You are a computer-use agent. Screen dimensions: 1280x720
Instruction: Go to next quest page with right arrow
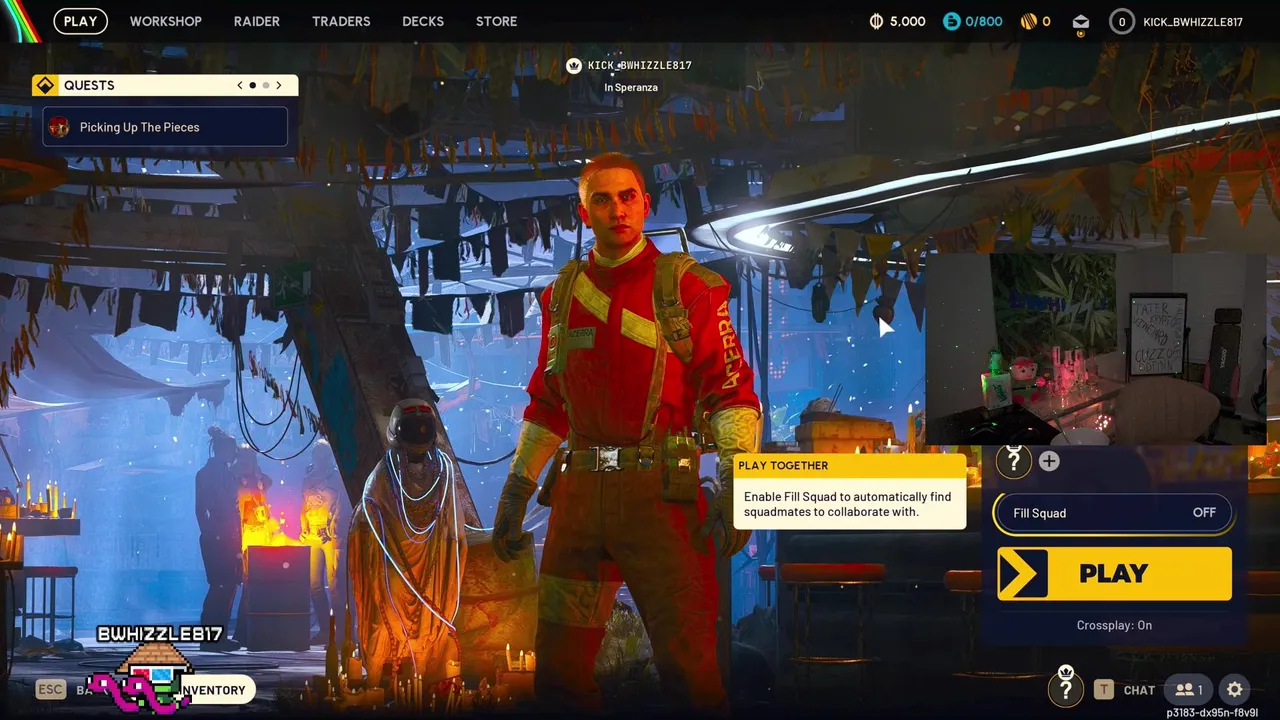click(279, 85)
